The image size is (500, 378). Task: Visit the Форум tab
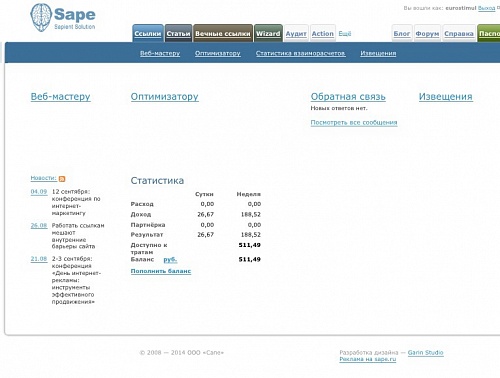pyautogui.click(x=427, y=34)
